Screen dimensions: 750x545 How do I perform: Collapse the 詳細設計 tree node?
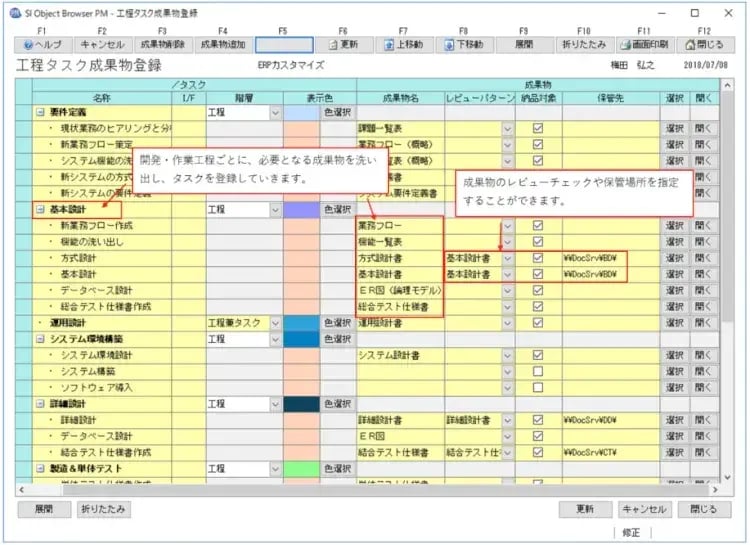click(39, 404)
